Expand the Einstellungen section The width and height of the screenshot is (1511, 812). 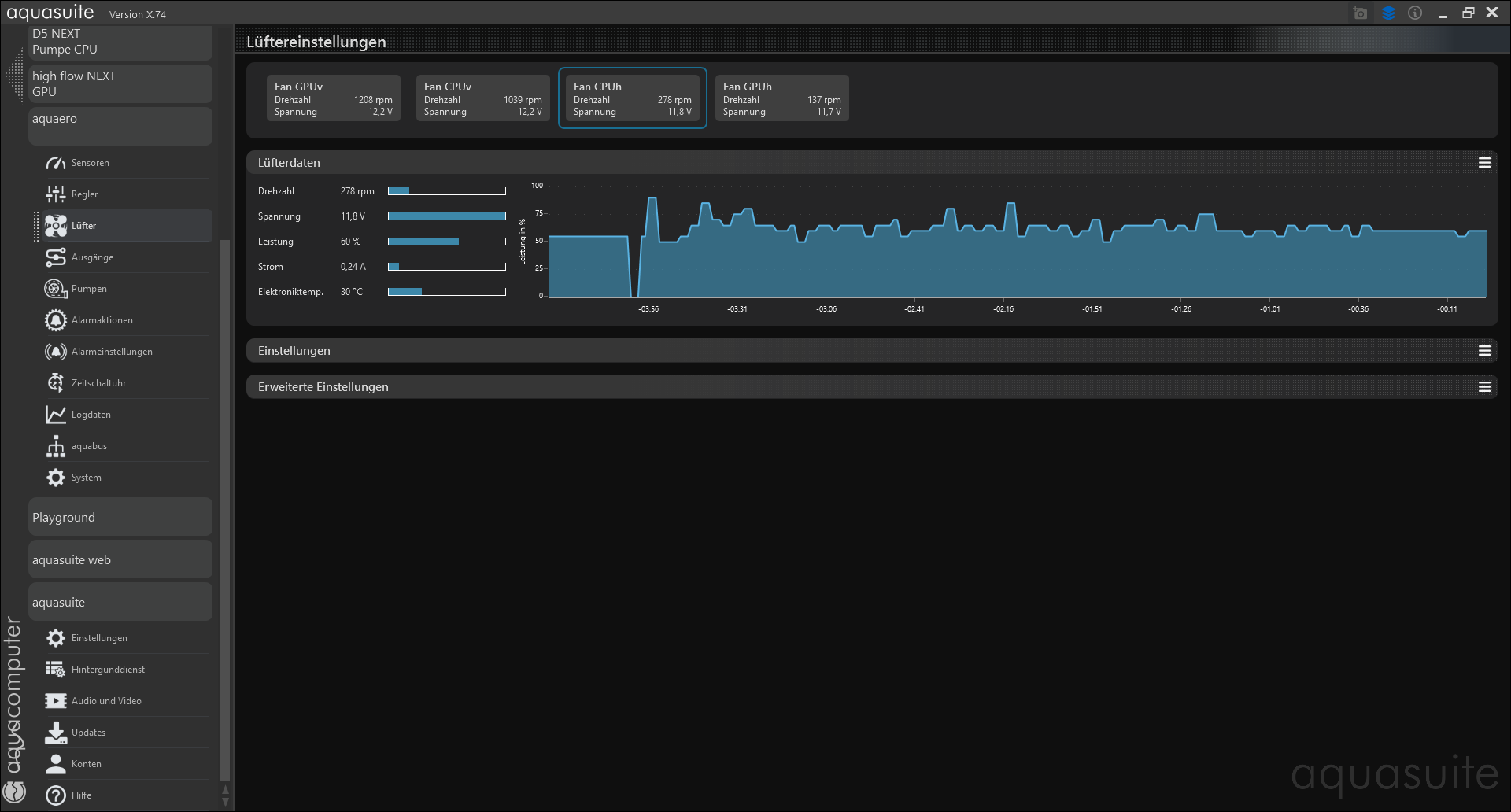294,351
